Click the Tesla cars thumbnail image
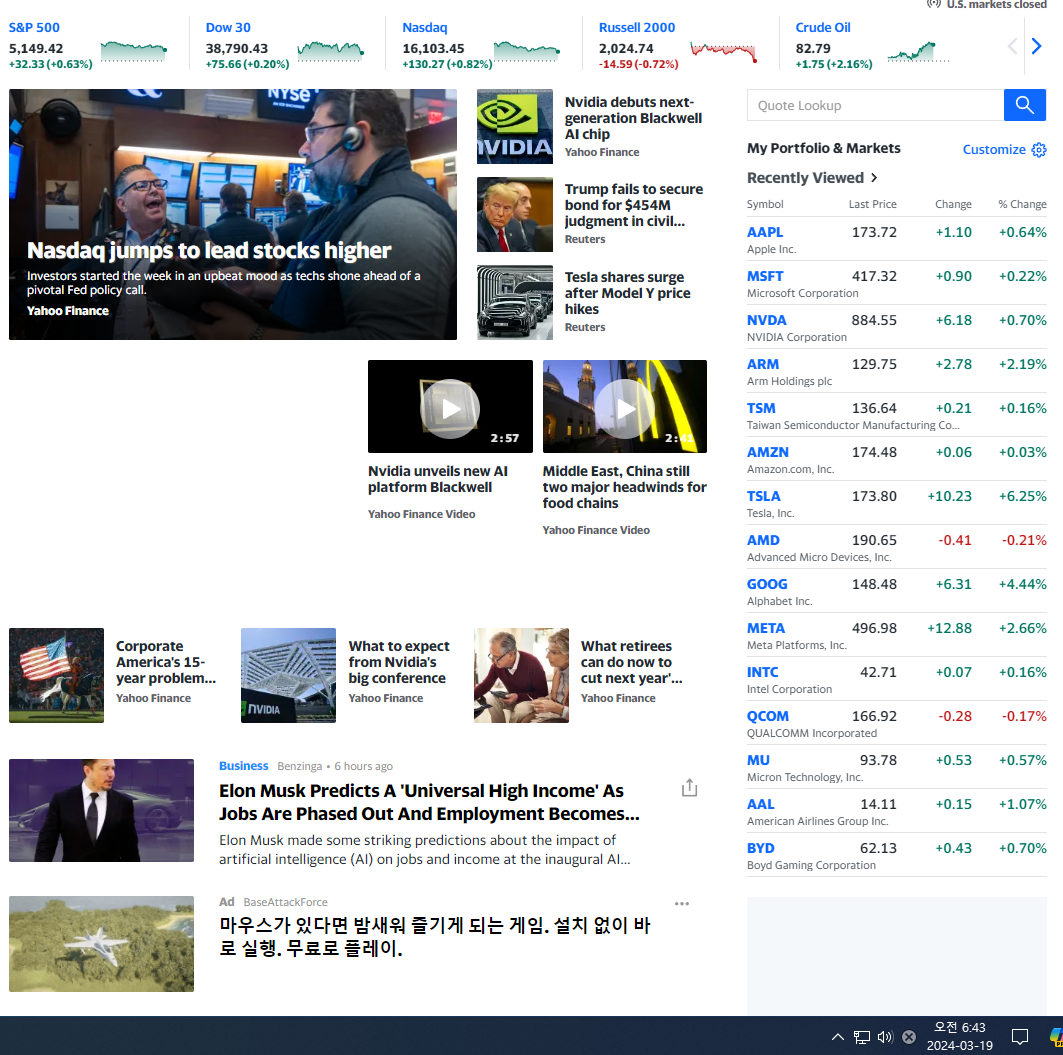Screen dimensions: 1063x1055 click(515, 302)
